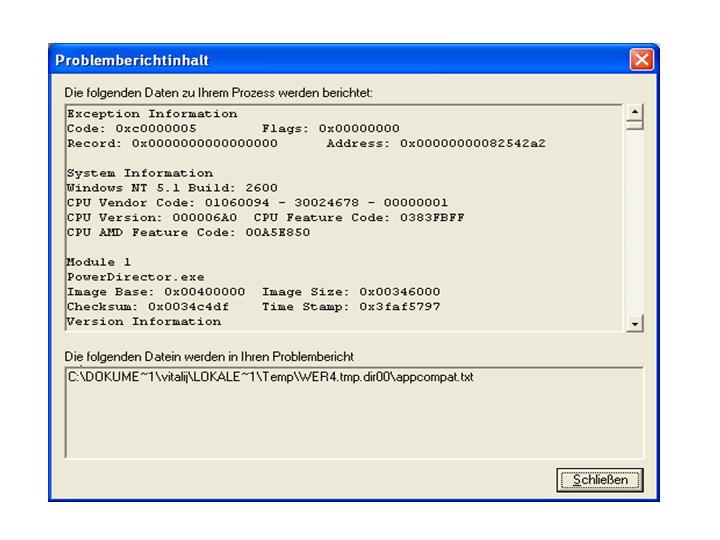Click the 'Record: 0x0000000000000000' entry
The width and height of the screenshot is (720, 540).
click(x=172, y=143)
